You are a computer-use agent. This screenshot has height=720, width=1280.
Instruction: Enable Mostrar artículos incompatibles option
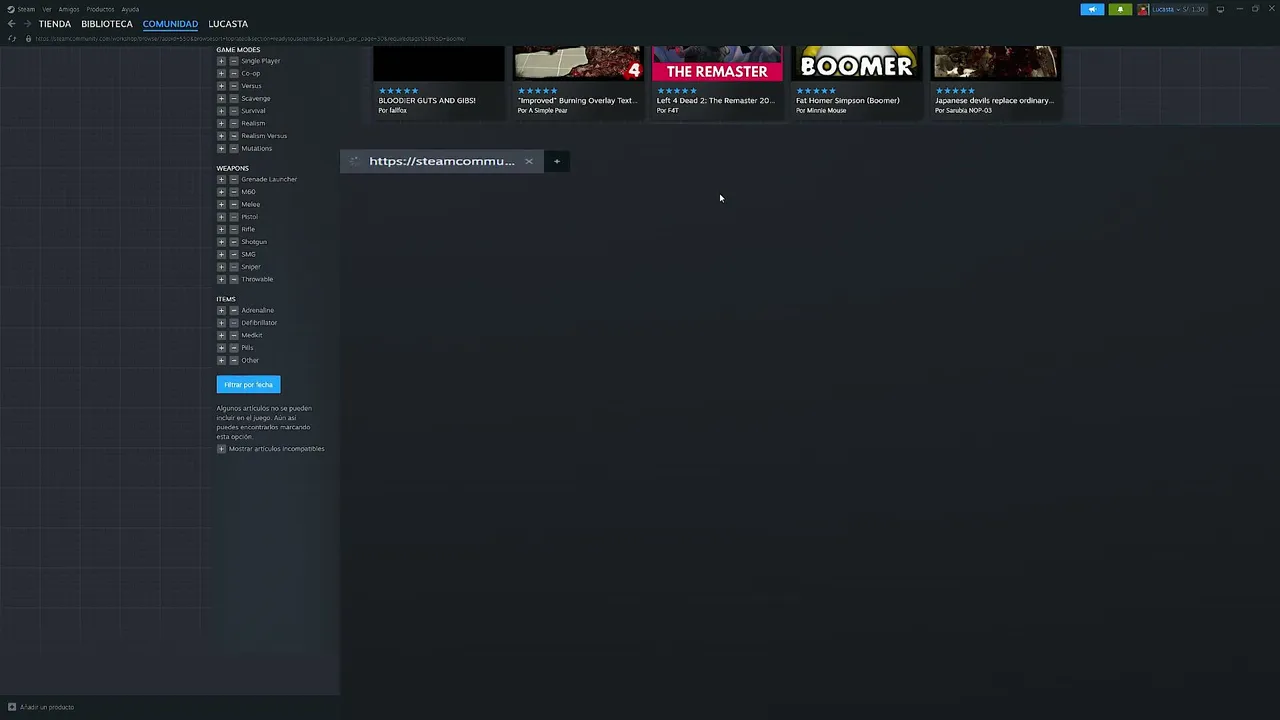pos(221,449)
